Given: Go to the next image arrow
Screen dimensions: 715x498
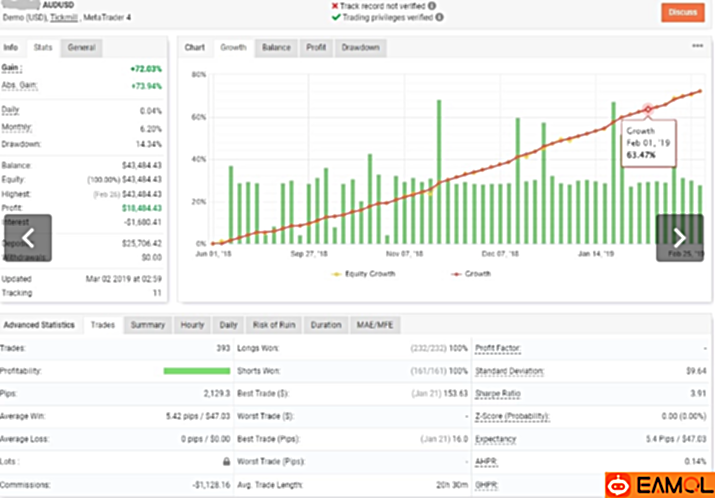Looking at the screenshot, I should 679,238.
